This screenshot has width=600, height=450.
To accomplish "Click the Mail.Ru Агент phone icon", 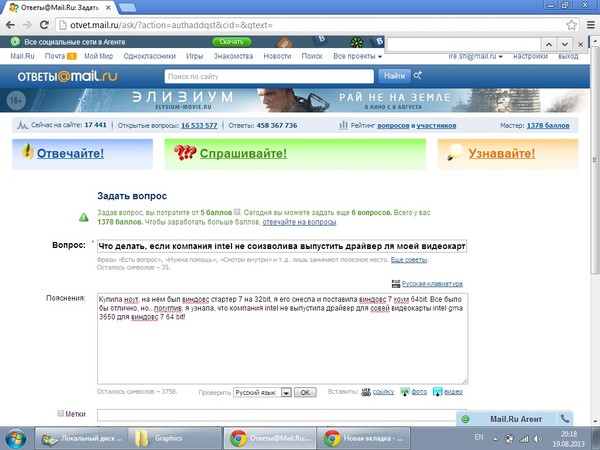I will click(x=564, y=419).
